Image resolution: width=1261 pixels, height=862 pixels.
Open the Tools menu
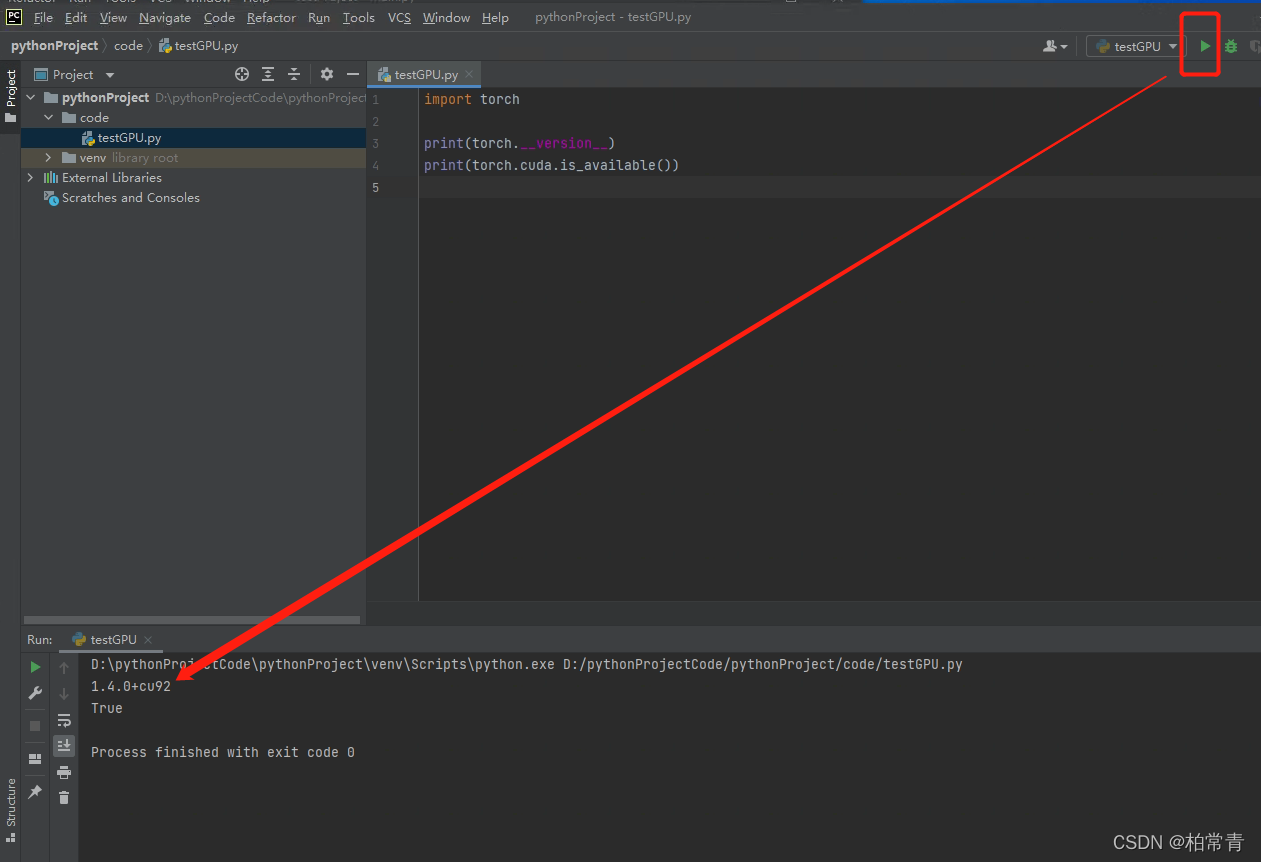[x=358, y=18]
